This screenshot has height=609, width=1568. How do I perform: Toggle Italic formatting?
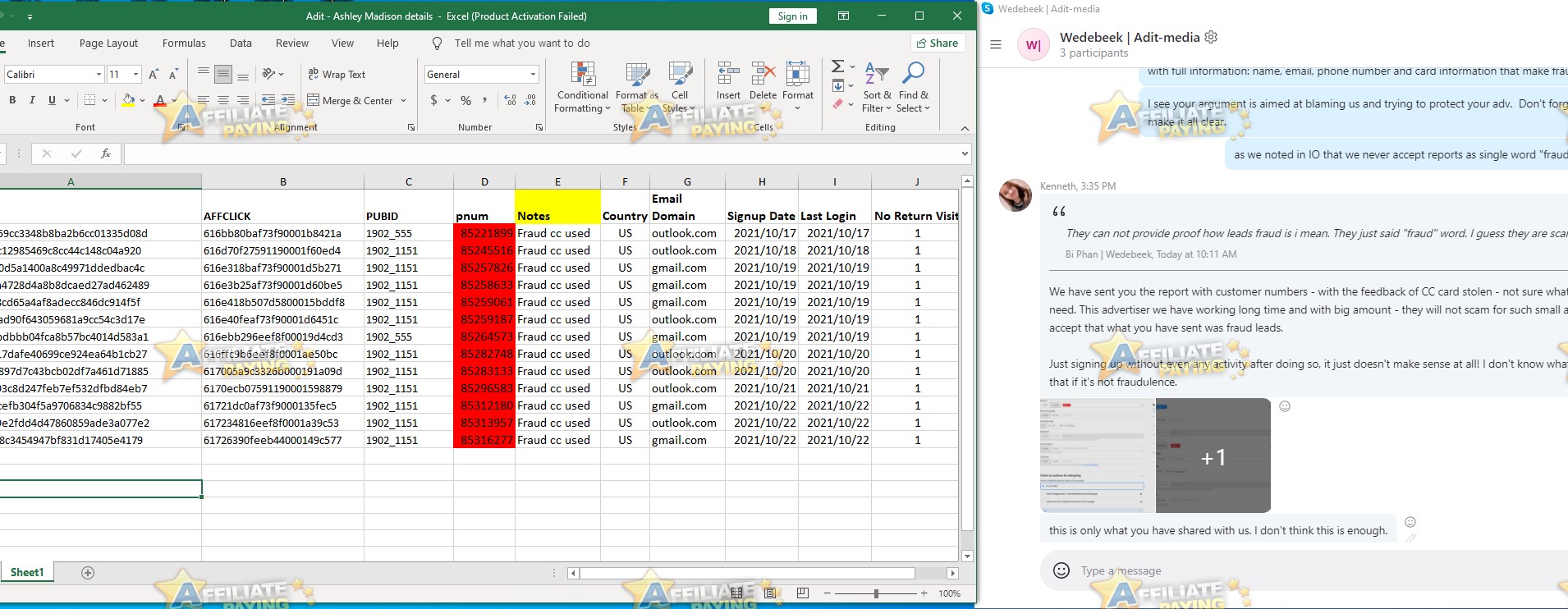click(32, 100)
